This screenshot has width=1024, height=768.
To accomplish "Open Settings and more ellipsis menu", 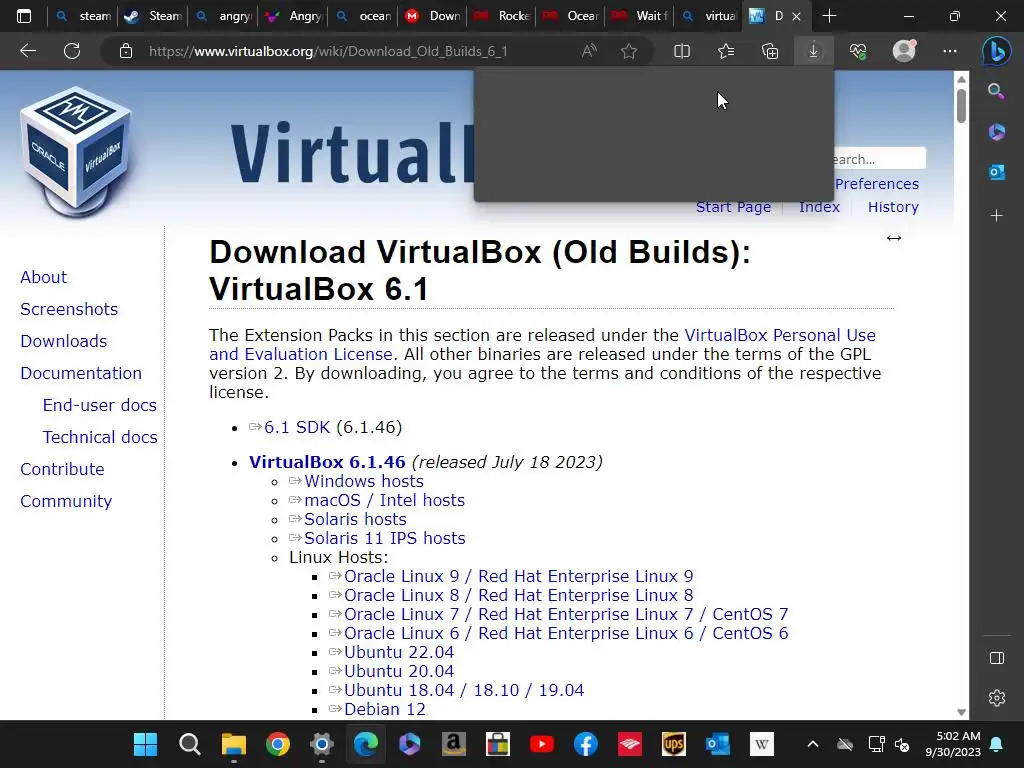I will point(950,51).
